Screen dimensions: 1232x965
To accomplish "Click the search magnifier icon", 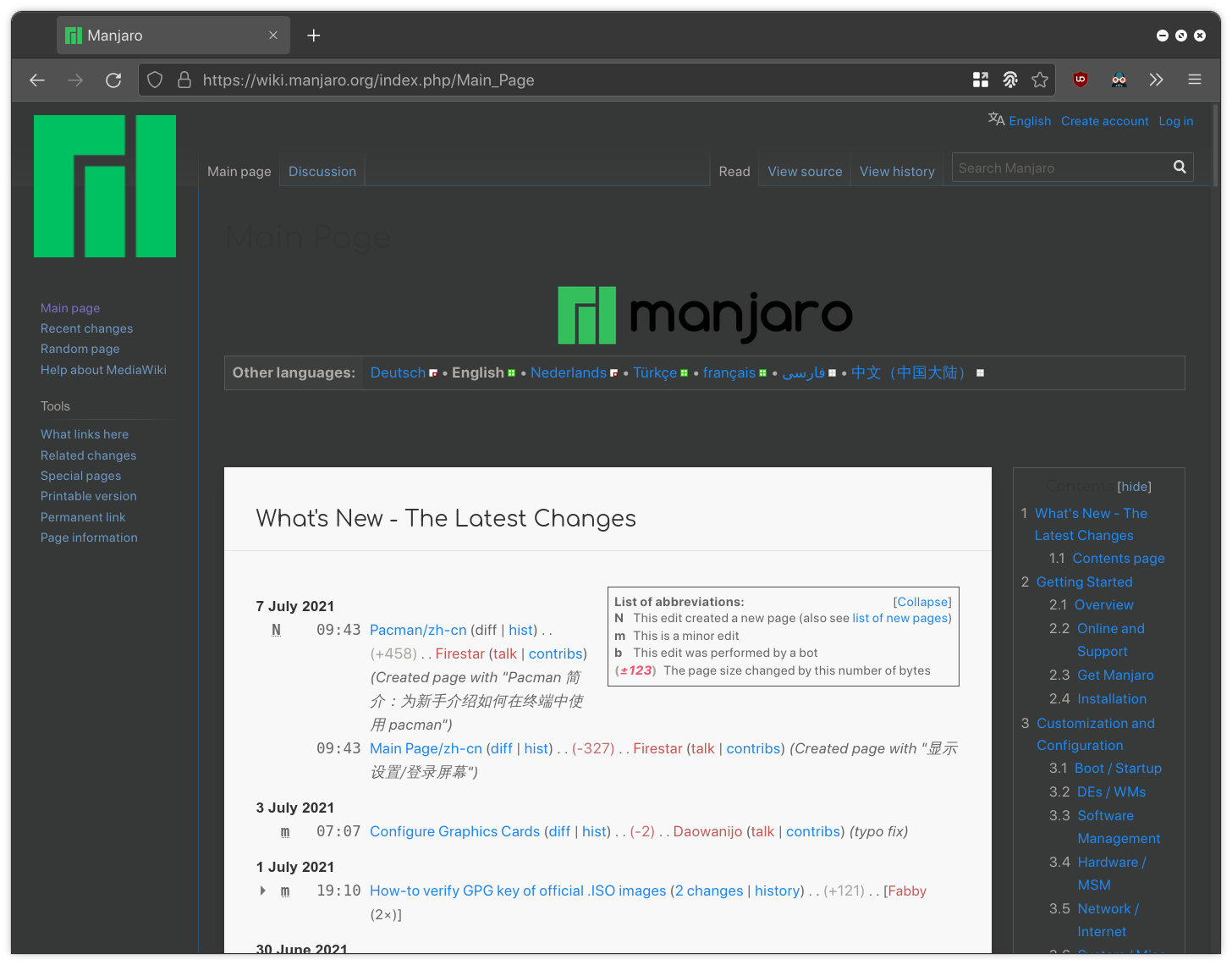I will click(x=1180, y=167).
